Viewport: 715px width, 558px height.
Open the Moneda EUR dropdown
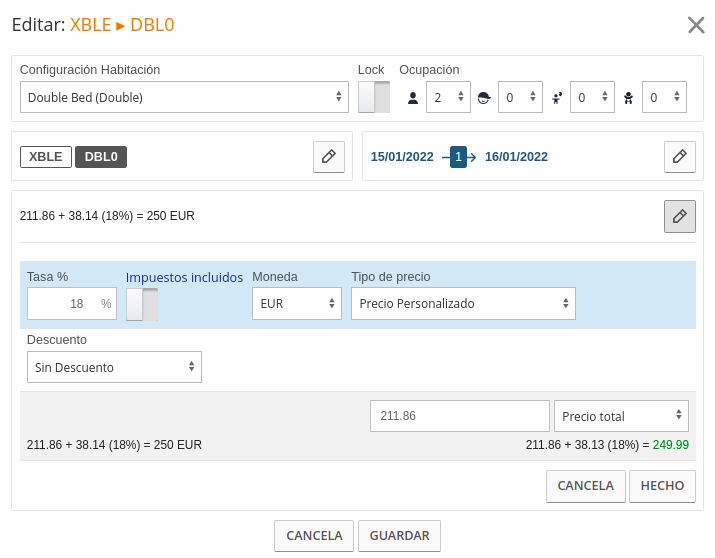297,304
